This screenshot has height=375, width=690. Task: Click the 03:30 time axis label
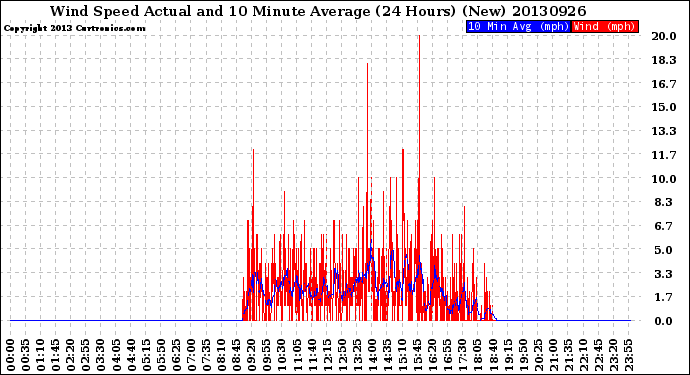[101, 355]
